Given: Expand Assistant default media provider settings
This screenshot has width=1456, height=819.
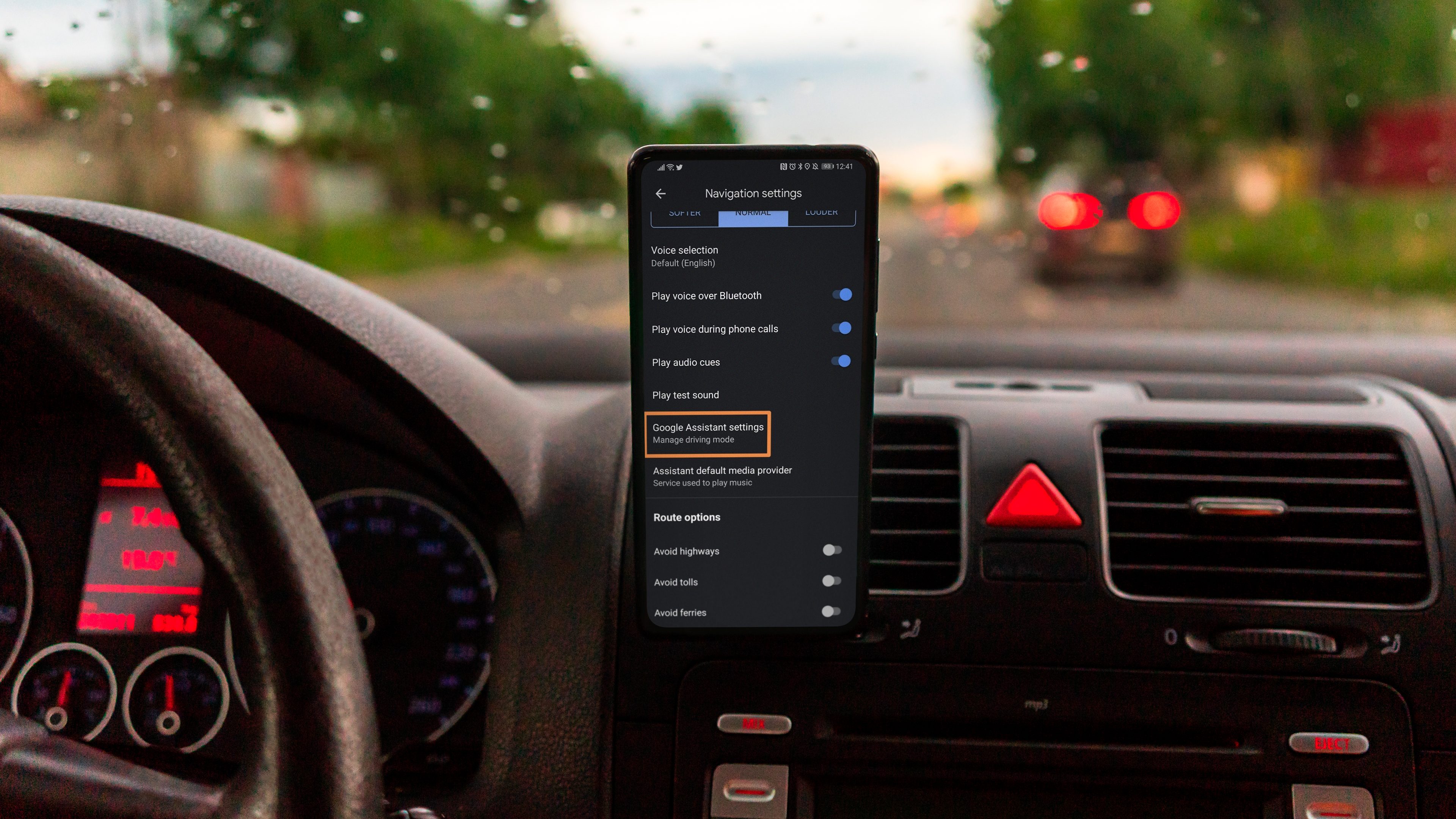Looking at the screenshot, I should pyautogui.click(x=750, y=475).
